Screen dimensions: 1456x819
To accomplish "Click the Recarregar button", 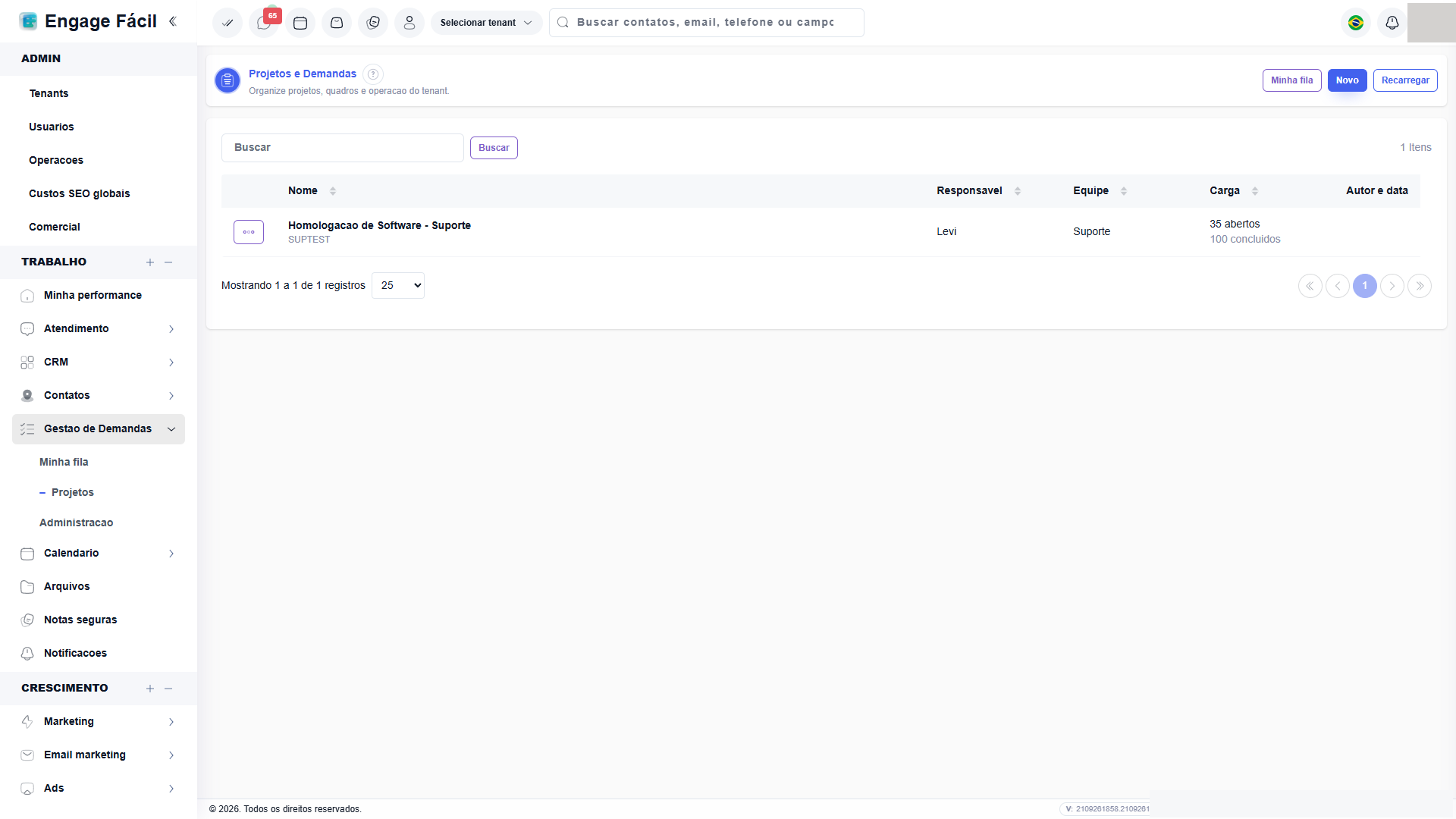I will point(1405,80).
